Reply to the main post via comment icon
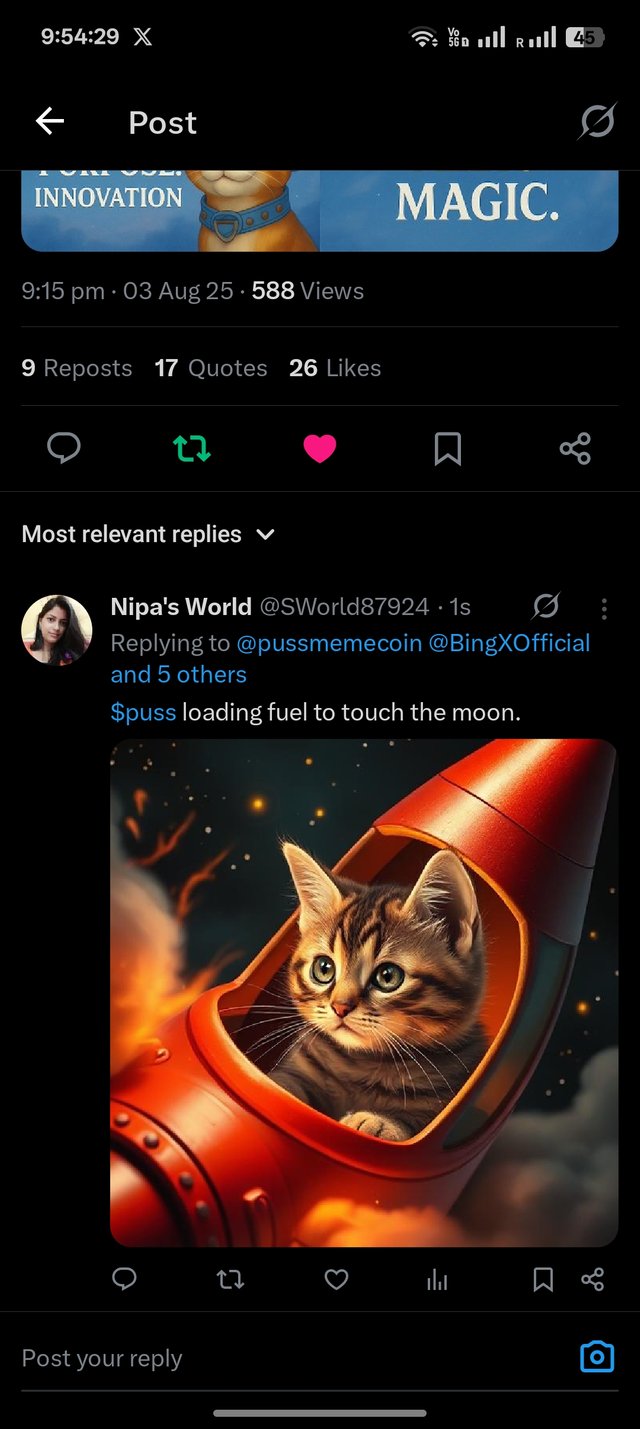The height and width of the screenshot is (1429, 640). 64,449
